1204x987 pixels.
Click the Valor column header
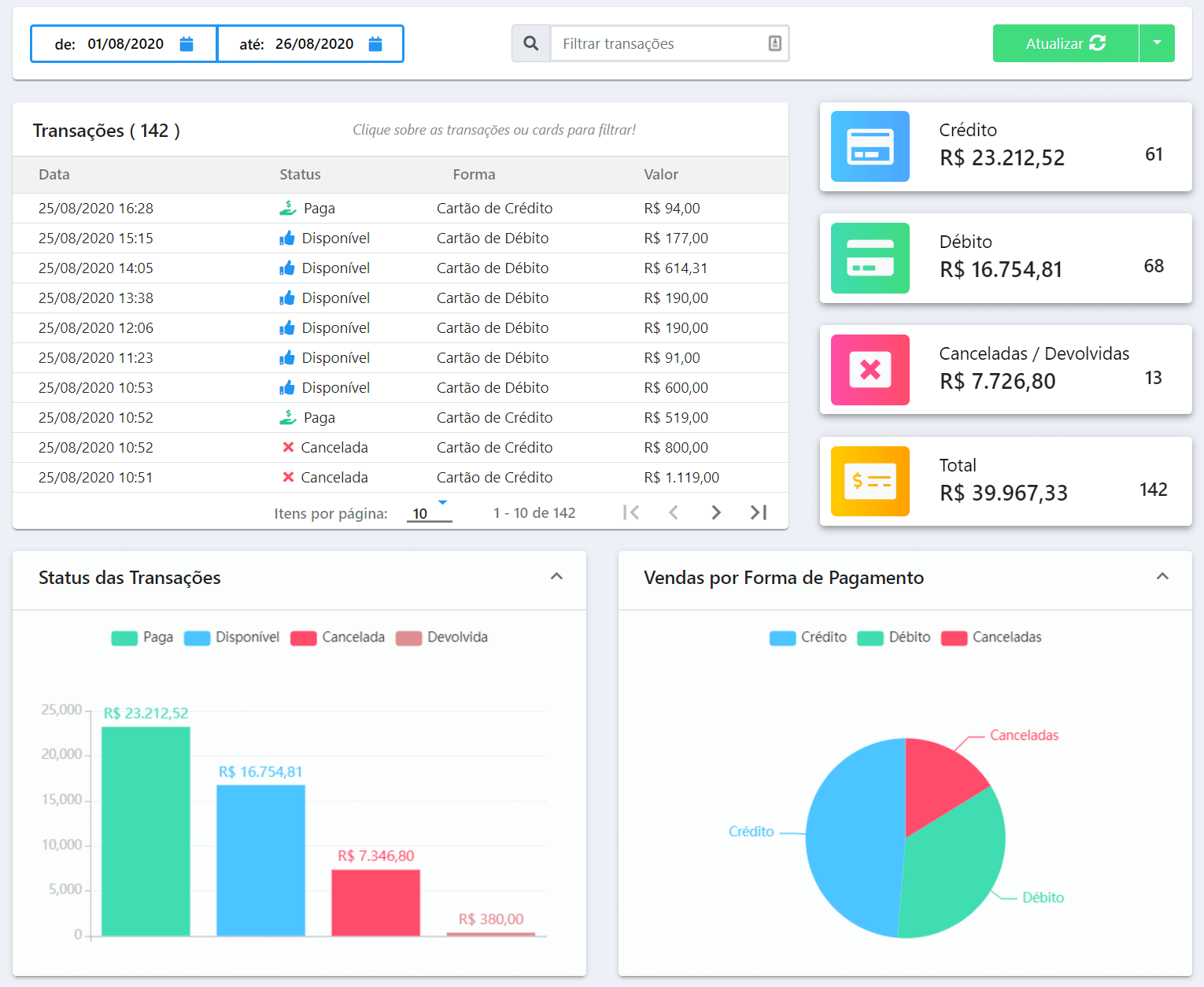coord(661,175)
